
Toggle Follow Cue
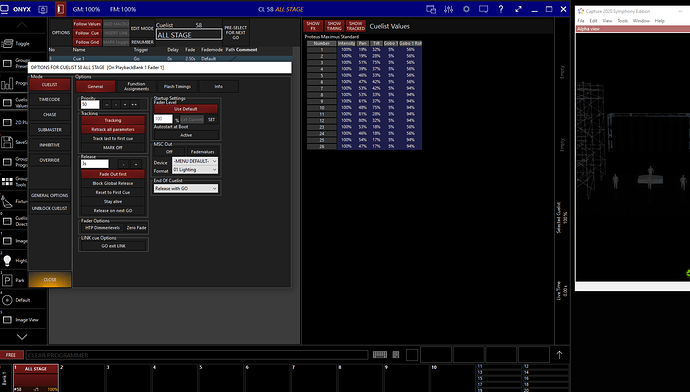87,33
